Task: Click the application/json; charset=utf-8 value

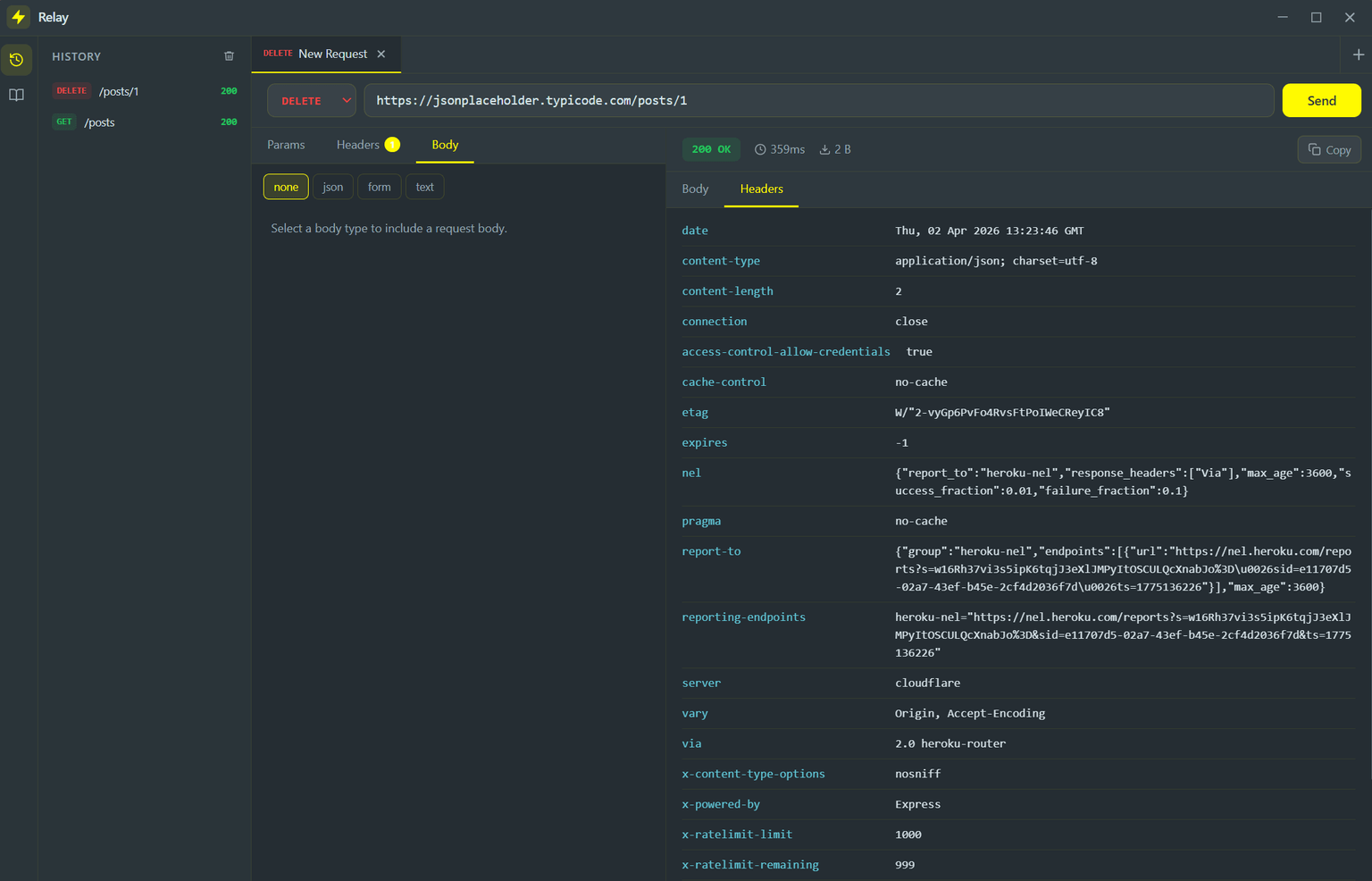Action: (x=996, y=261)
